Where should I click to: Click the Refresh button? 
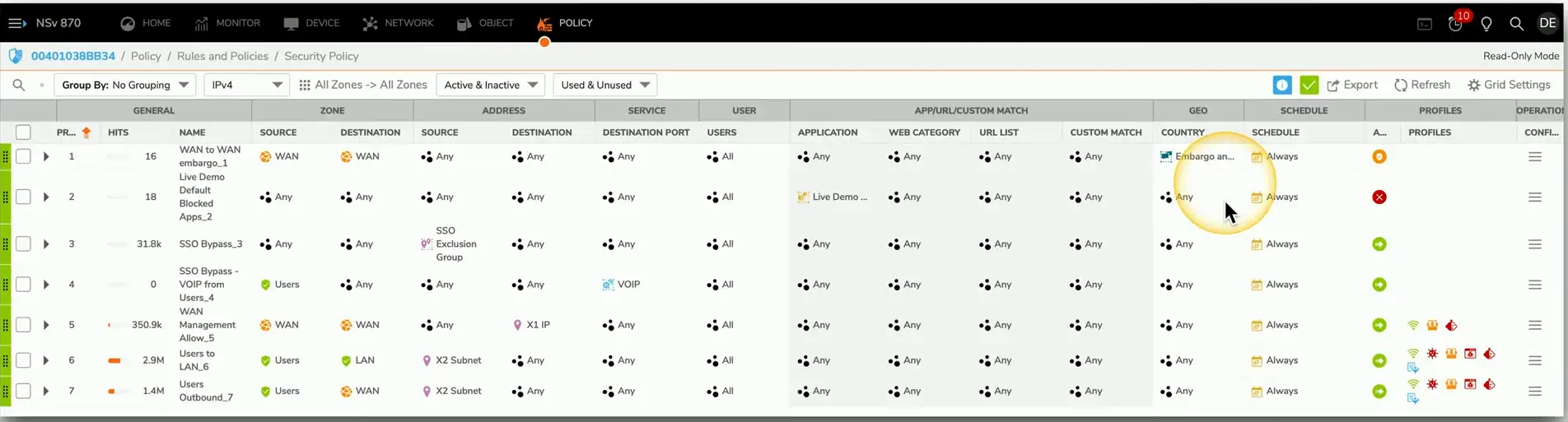tap(1422, 85)
